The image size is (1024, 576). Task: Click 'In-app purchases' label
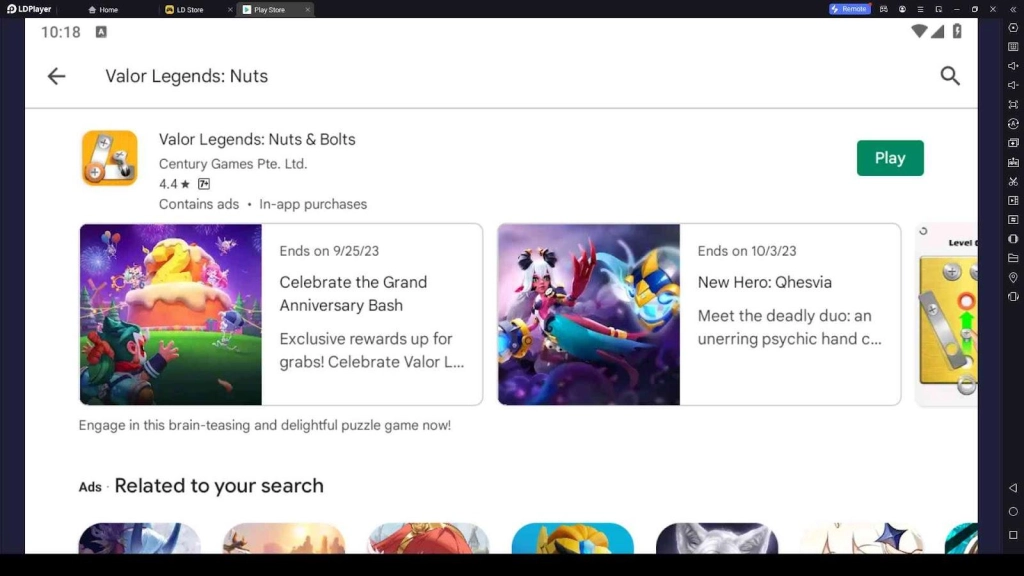point(313,204)
